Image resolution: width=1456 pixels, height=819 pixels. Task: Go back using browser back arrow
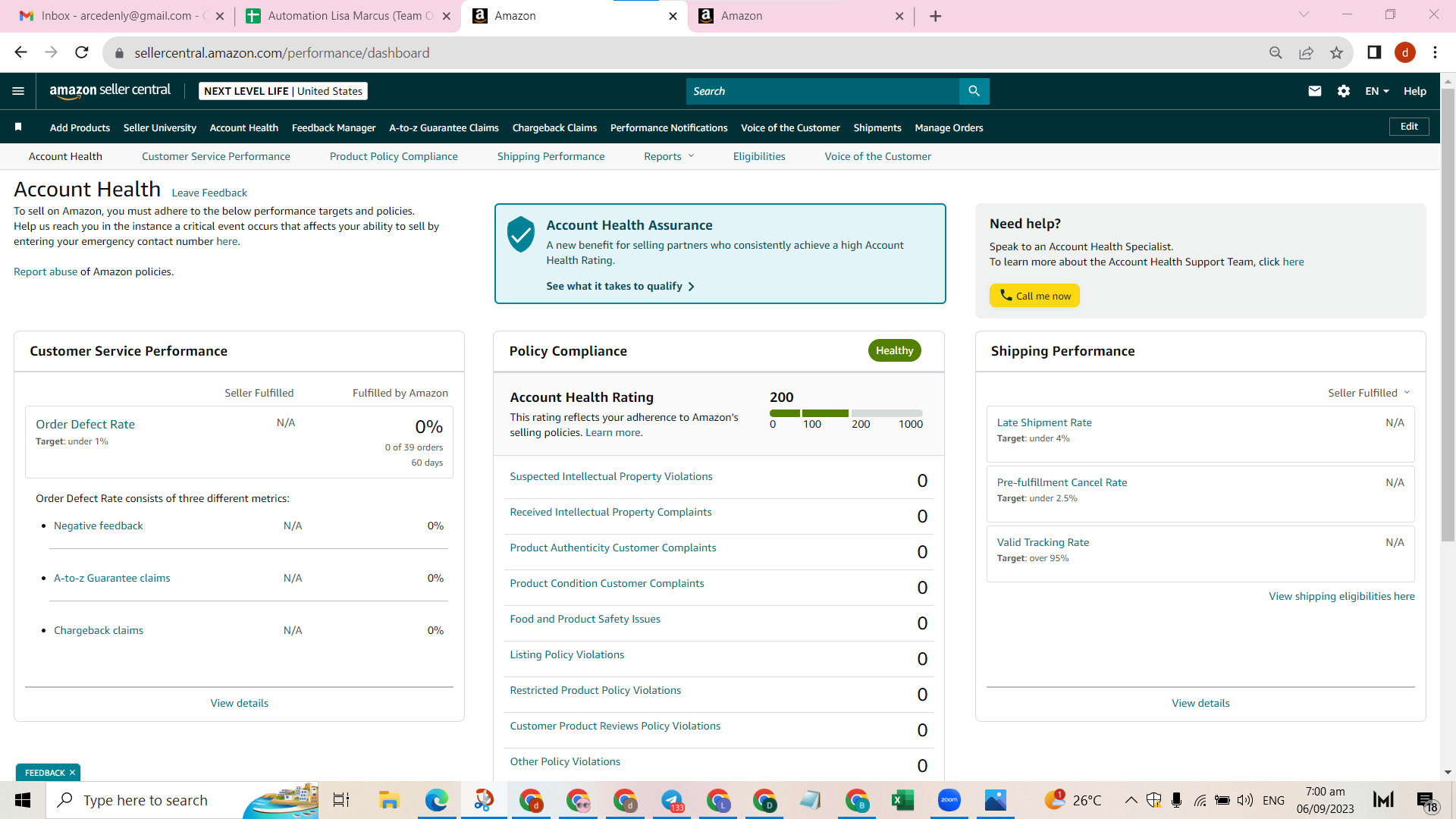(x=20, y=52)
